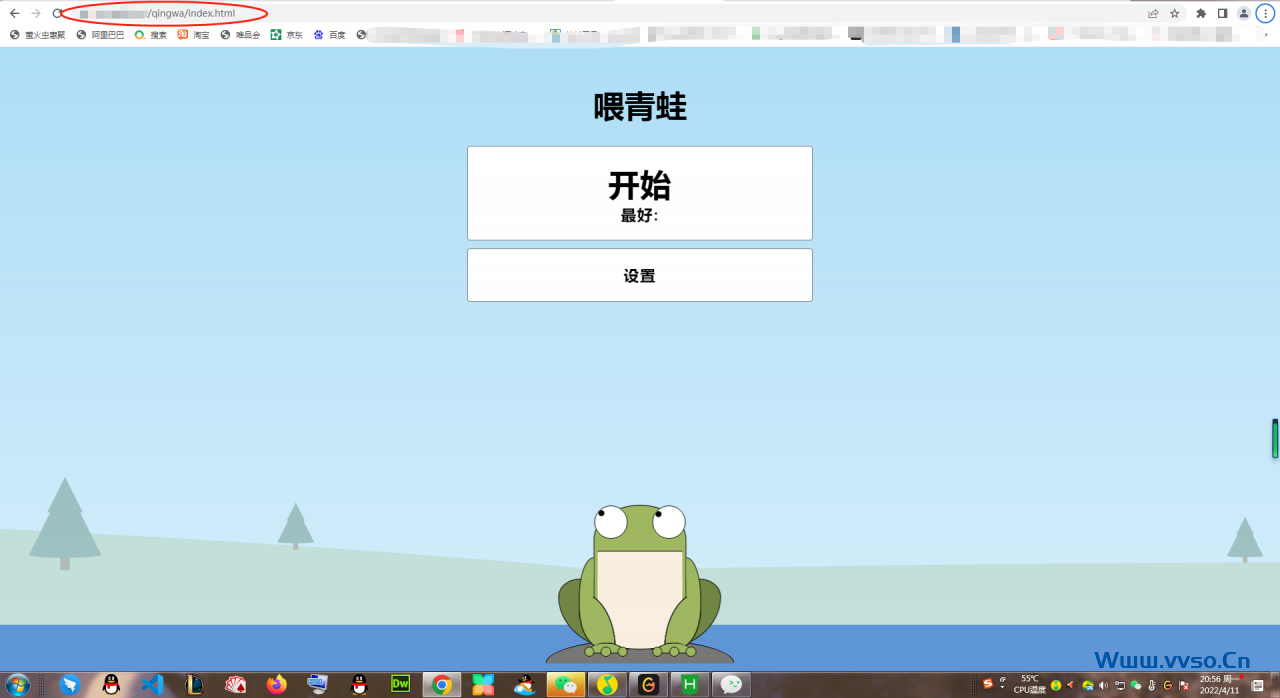Bookmark this page with star icon
This screenshot has width=1280, height=698.
pos(1175,13)
